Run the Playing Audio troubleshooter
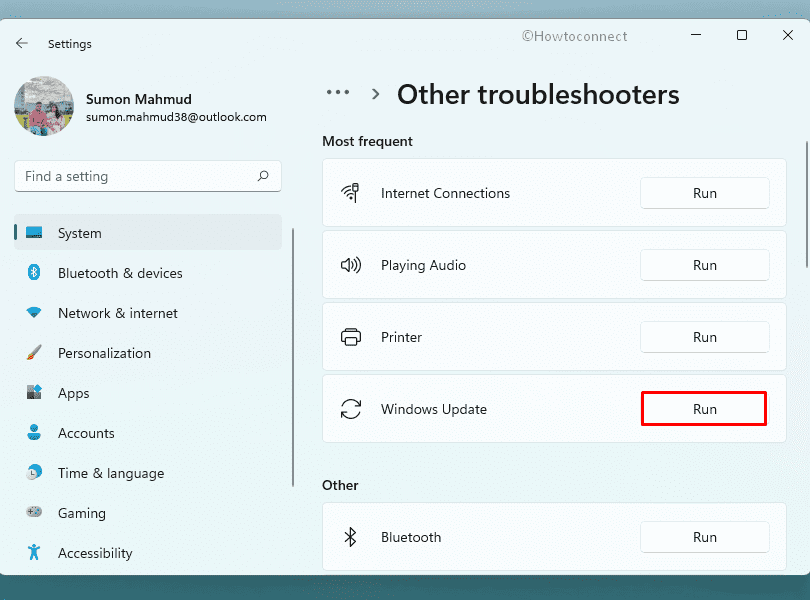Screen dimensions: 810x600 tap(705, 265)
